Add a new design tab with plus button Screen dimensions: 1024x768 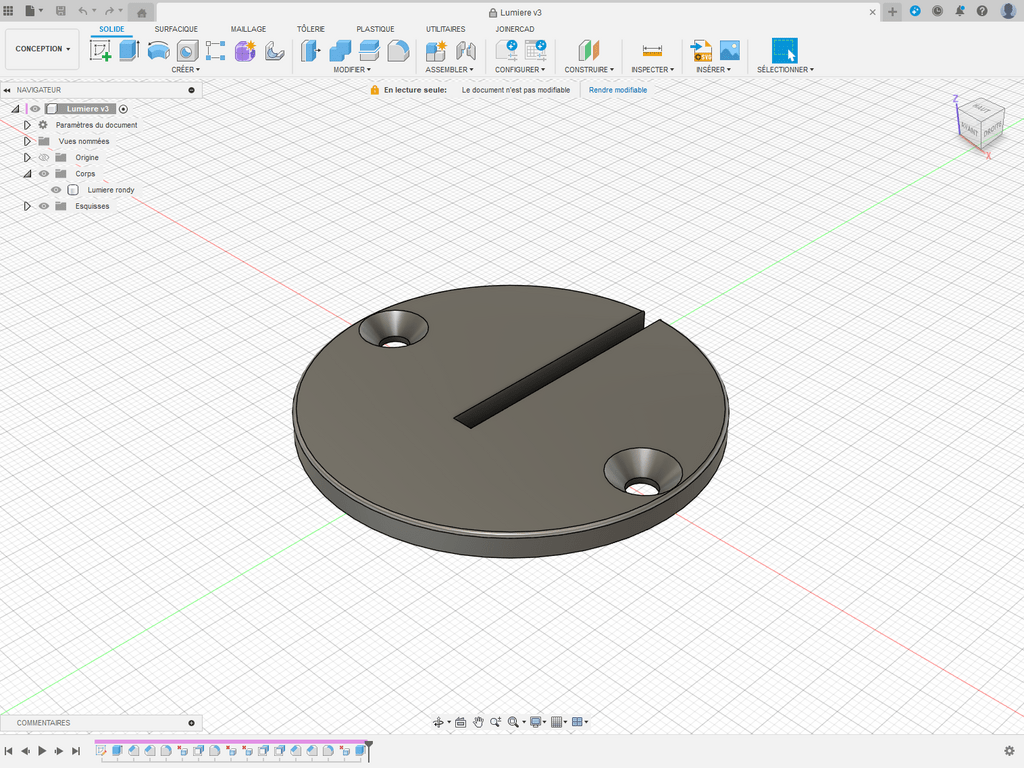pyautogui.click(x=892, y=12)
